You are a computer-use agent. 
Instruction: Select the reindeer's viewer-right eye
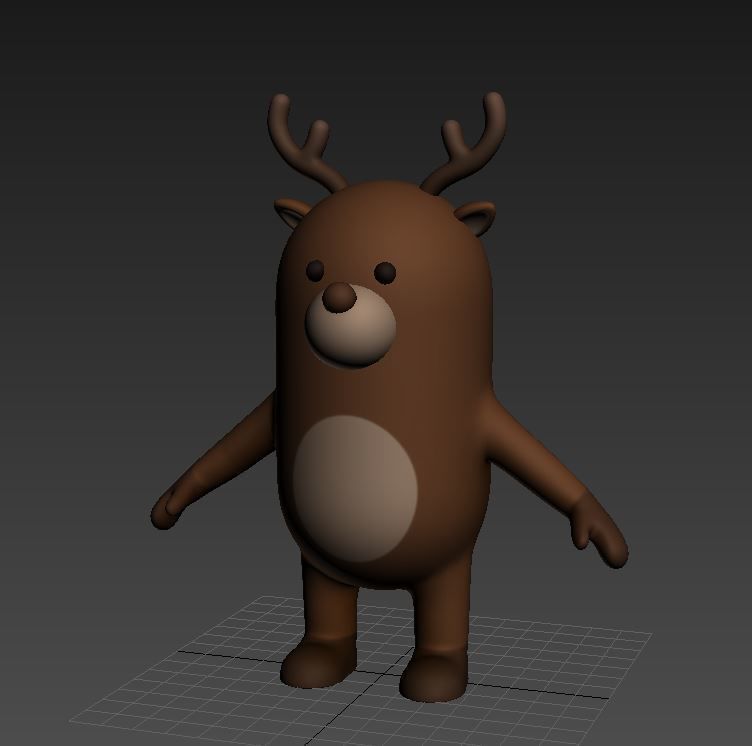click(385, 272)
